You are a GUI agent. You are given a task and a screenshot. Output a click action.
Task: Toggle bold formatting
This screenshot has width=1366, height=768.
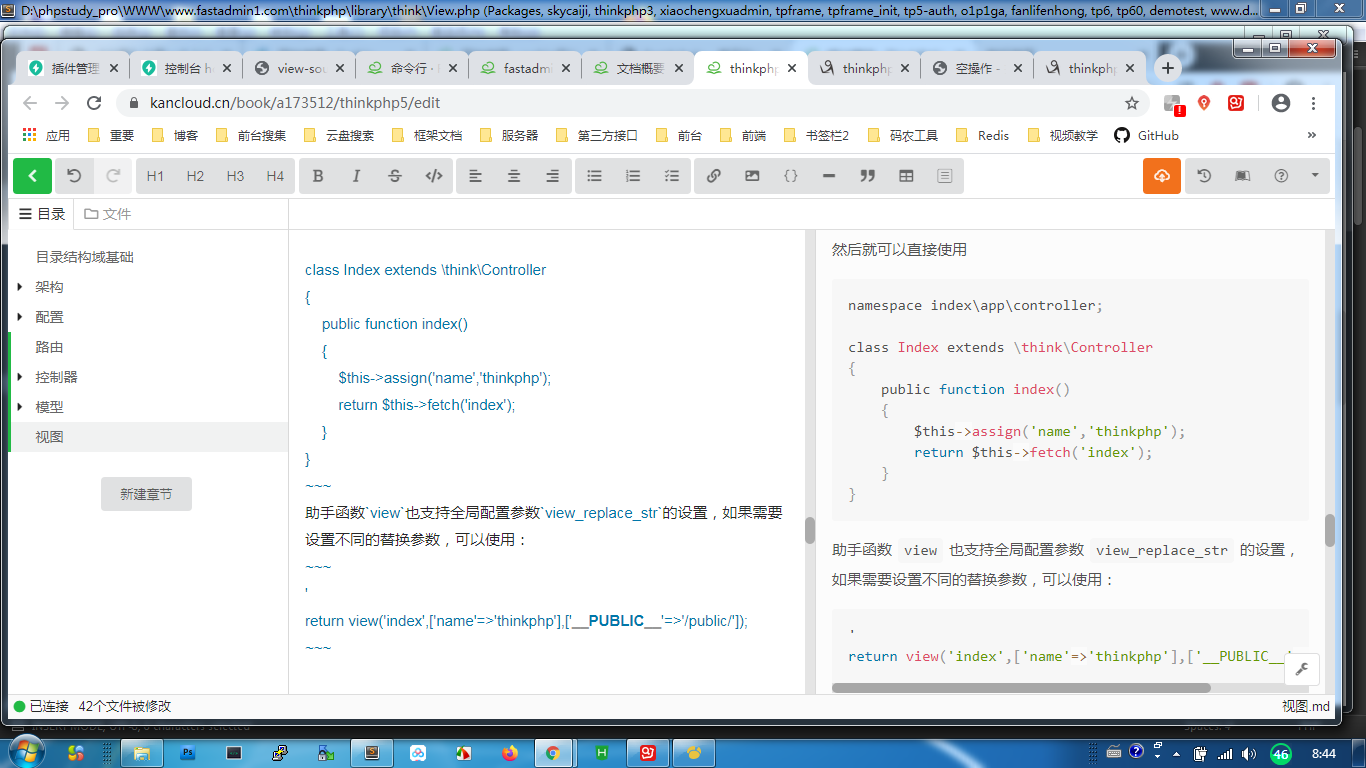(x=318, y=176)
